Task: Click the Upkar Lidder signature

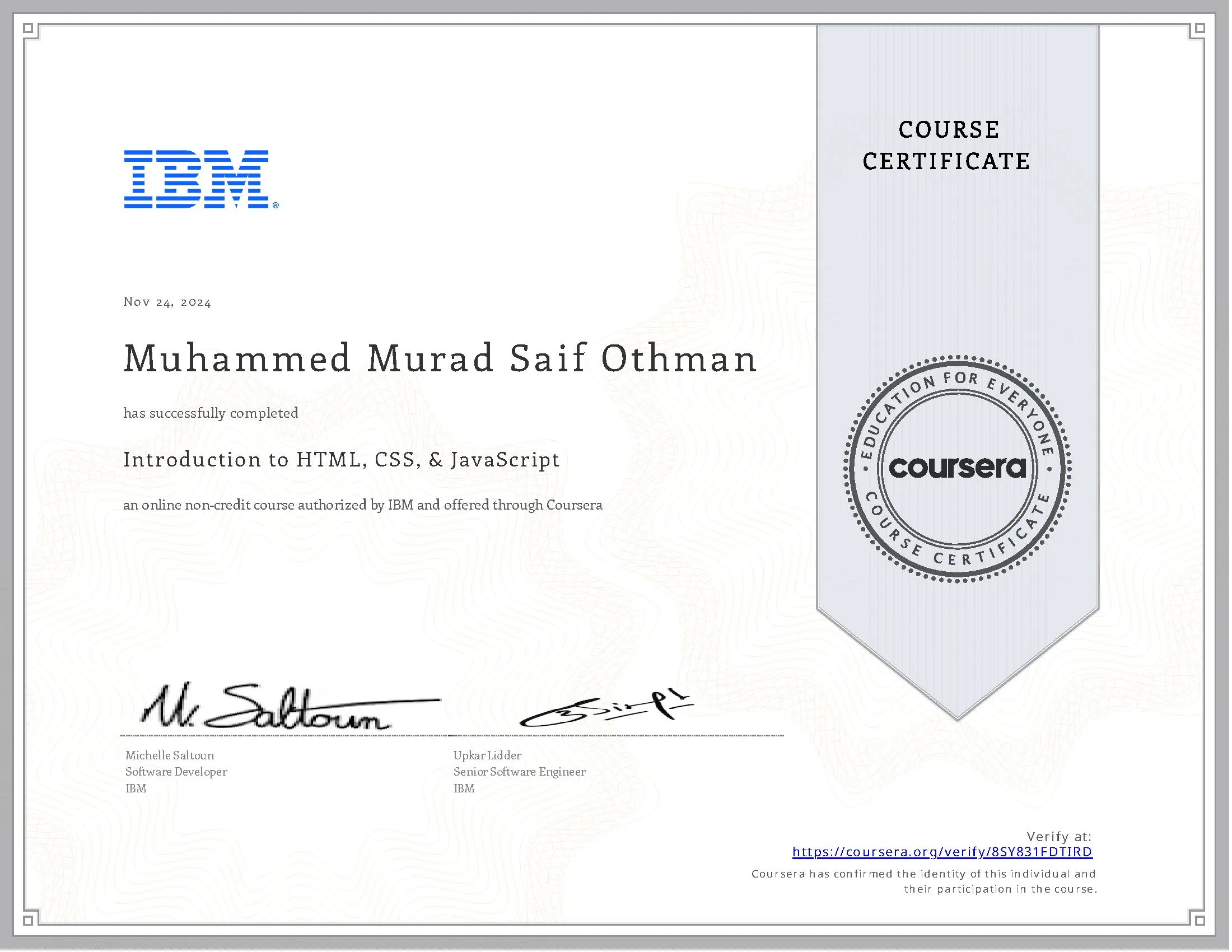Action: click(608, 707)
